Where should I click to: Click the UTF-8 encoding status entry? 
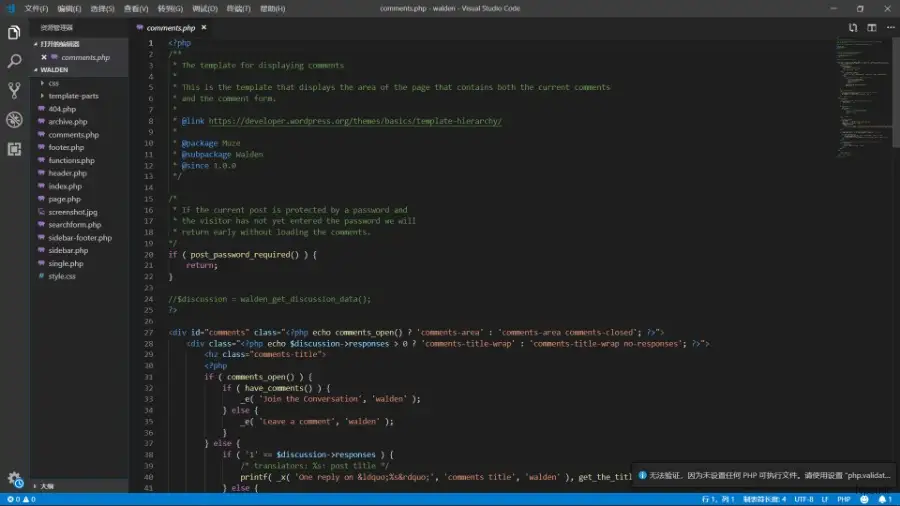click(804, 500)
